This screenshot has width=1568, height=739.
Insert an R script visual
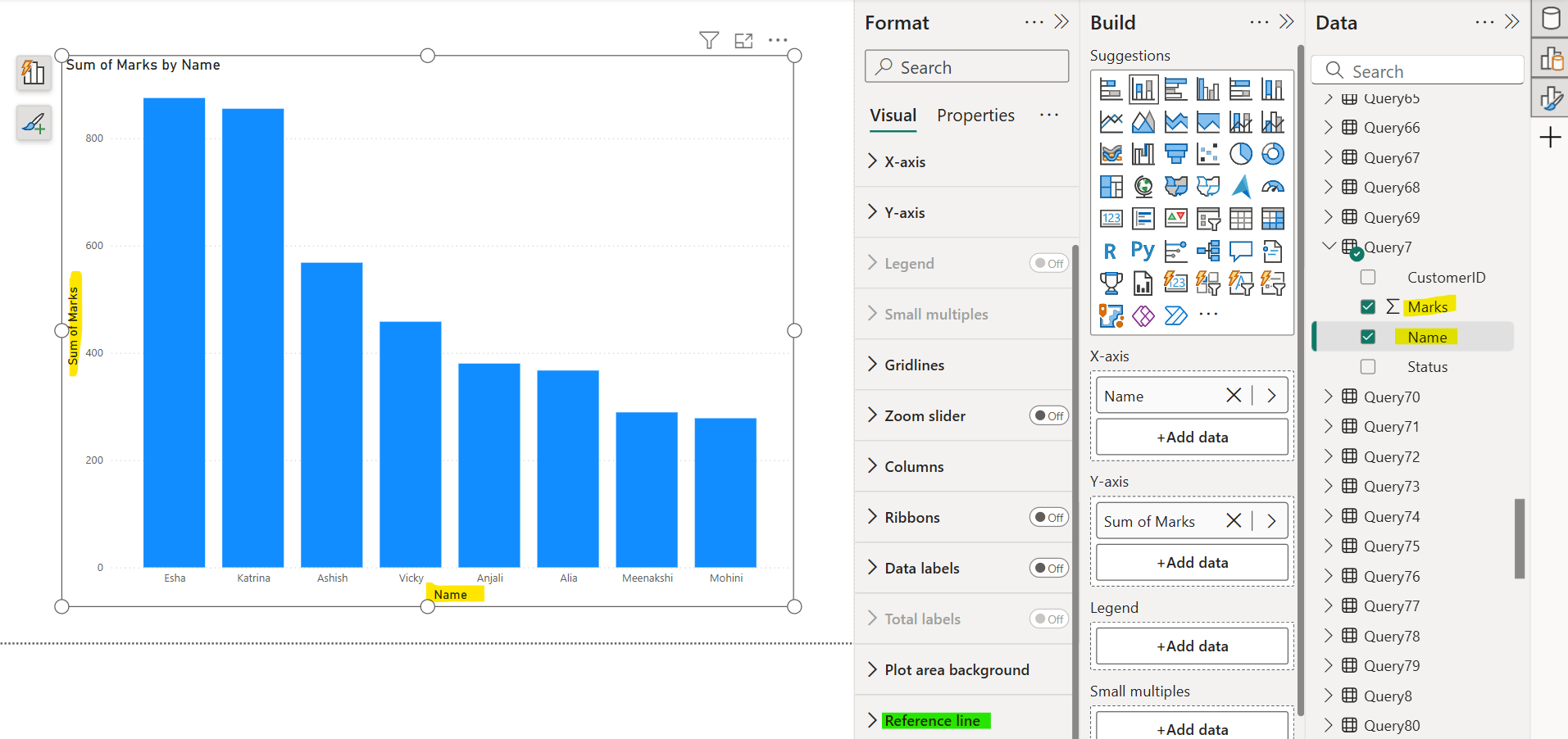[x=1111, y=251]
